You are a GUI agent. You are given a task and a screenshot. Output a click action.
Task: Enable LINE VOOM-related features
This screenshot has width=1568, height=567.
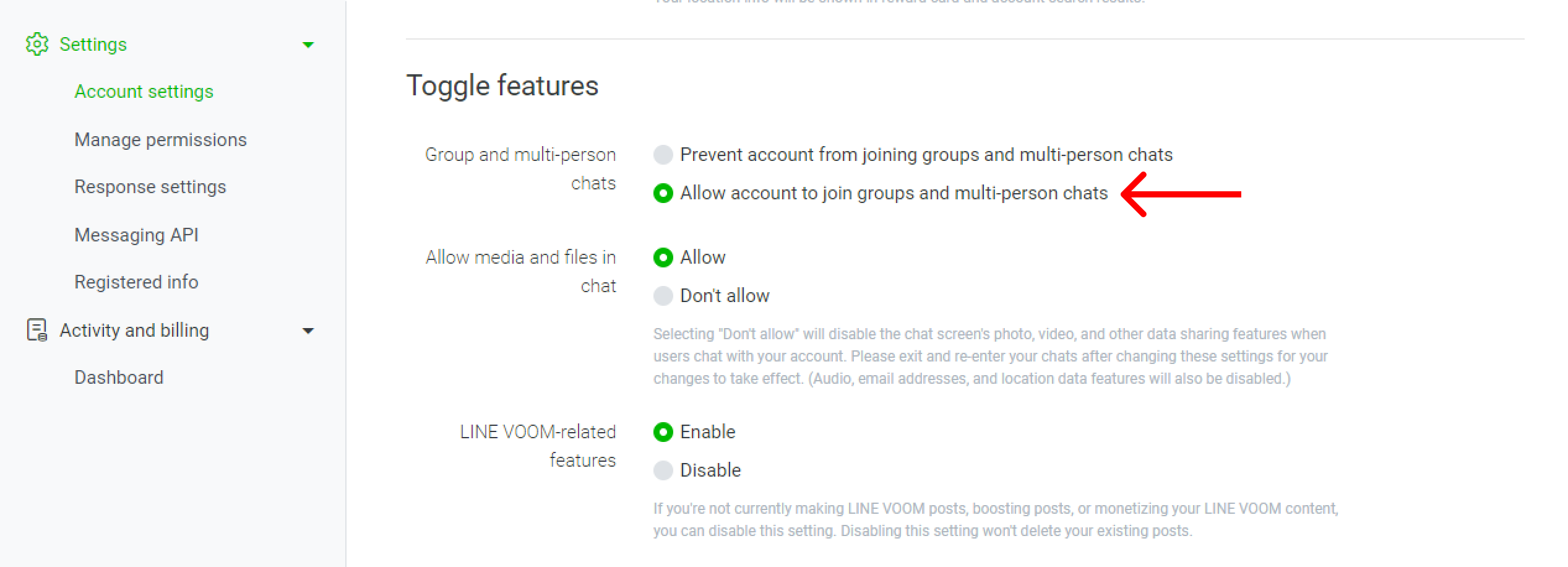663,432
